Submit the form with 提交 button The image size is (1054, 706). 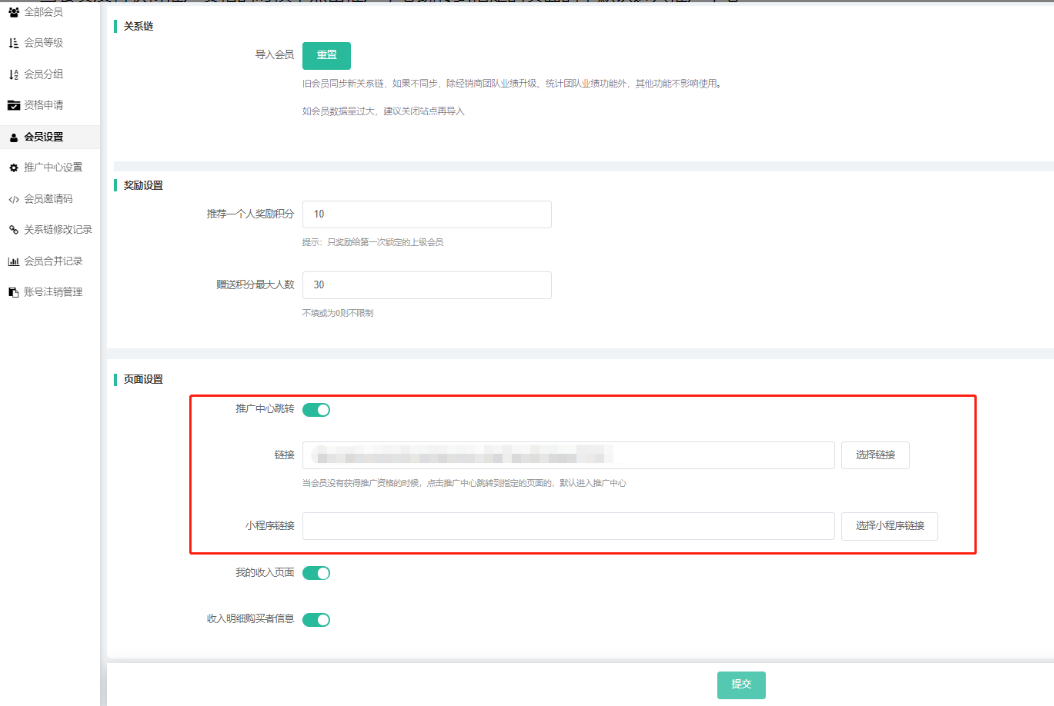pos(741,685)
